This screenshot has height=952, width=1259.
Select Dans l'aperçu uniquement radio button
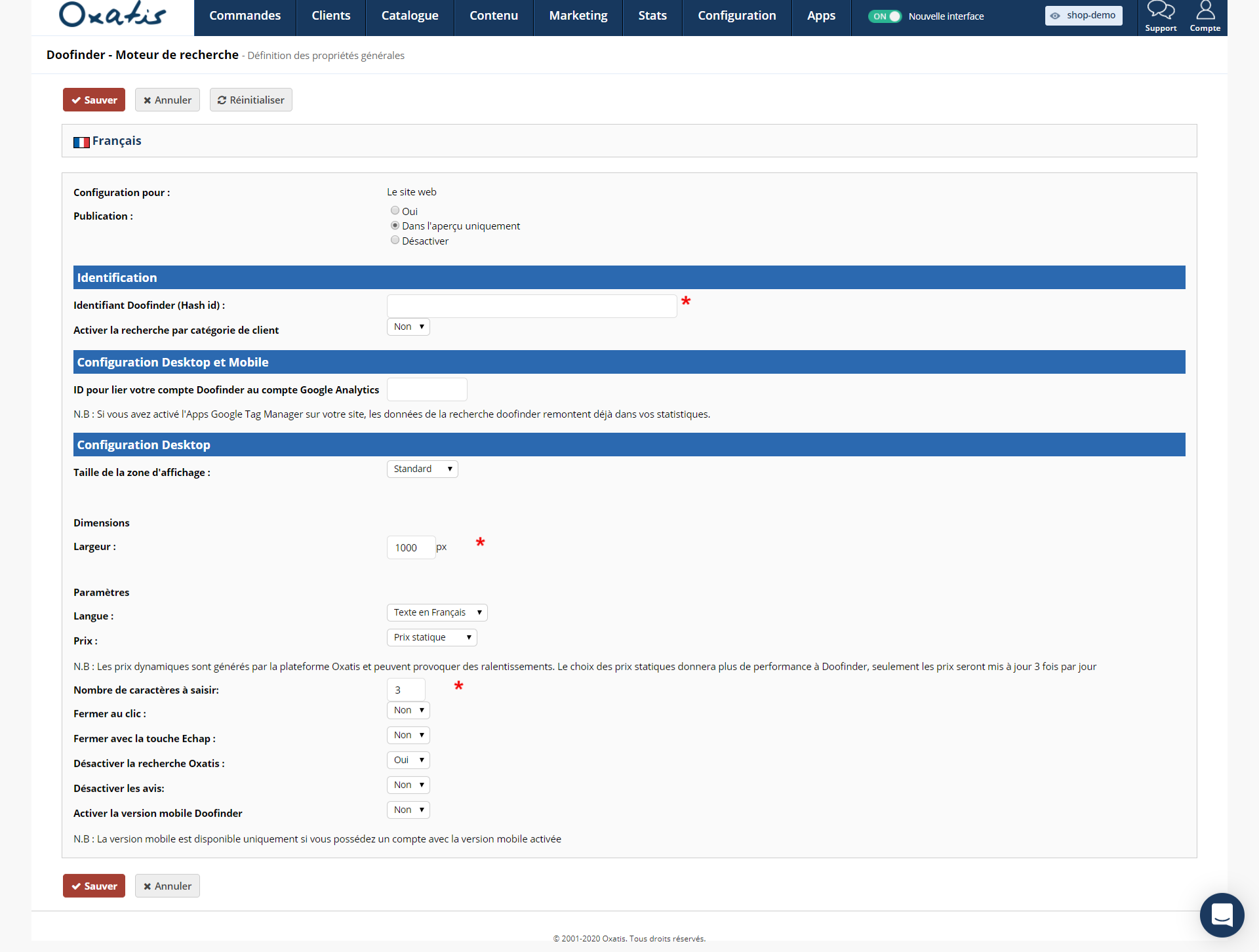[x=395, y=226]
